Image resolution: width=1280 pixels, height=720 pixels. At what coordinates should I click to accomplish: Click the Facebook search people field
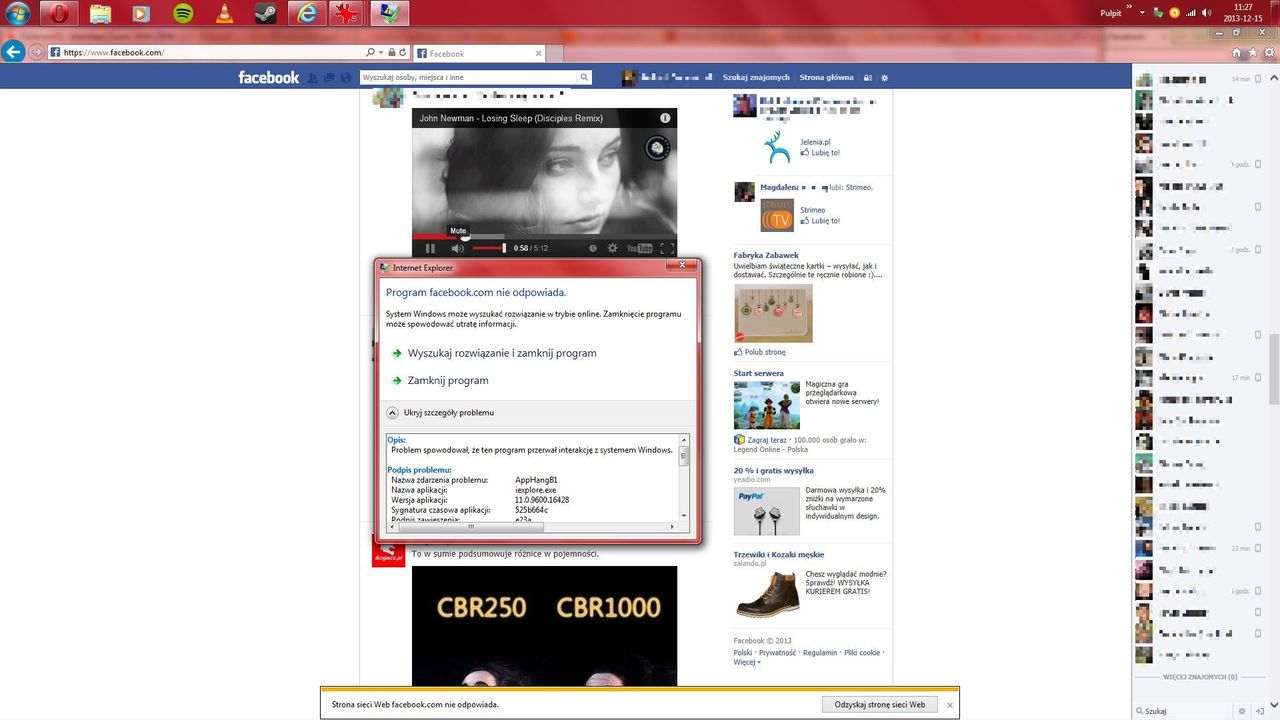pyautogui.click(x=468, y=77)
